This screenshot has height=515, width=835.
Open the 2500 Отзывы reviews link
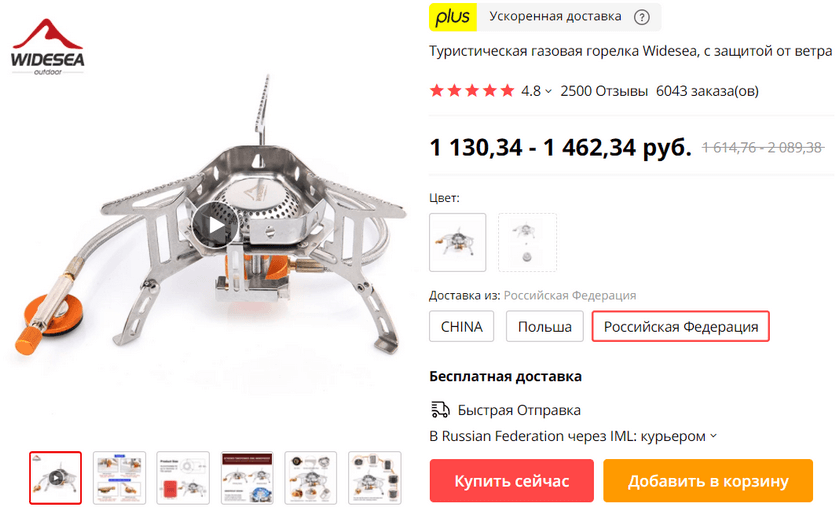pyautogui.click(x=604, y=91)
